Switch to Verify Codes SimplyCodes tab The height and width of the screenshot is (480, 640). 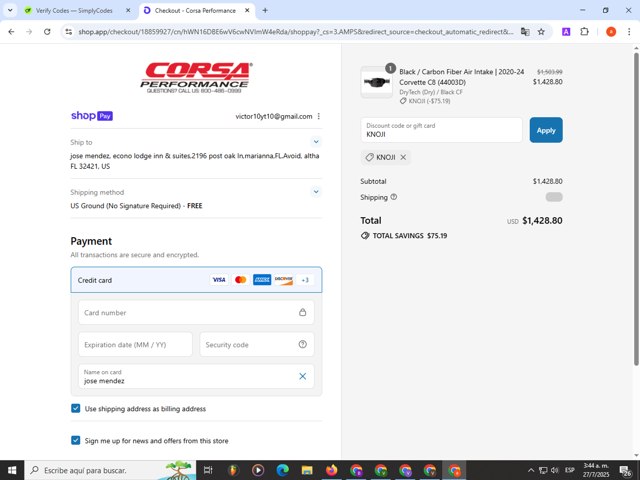click(75, 11)
